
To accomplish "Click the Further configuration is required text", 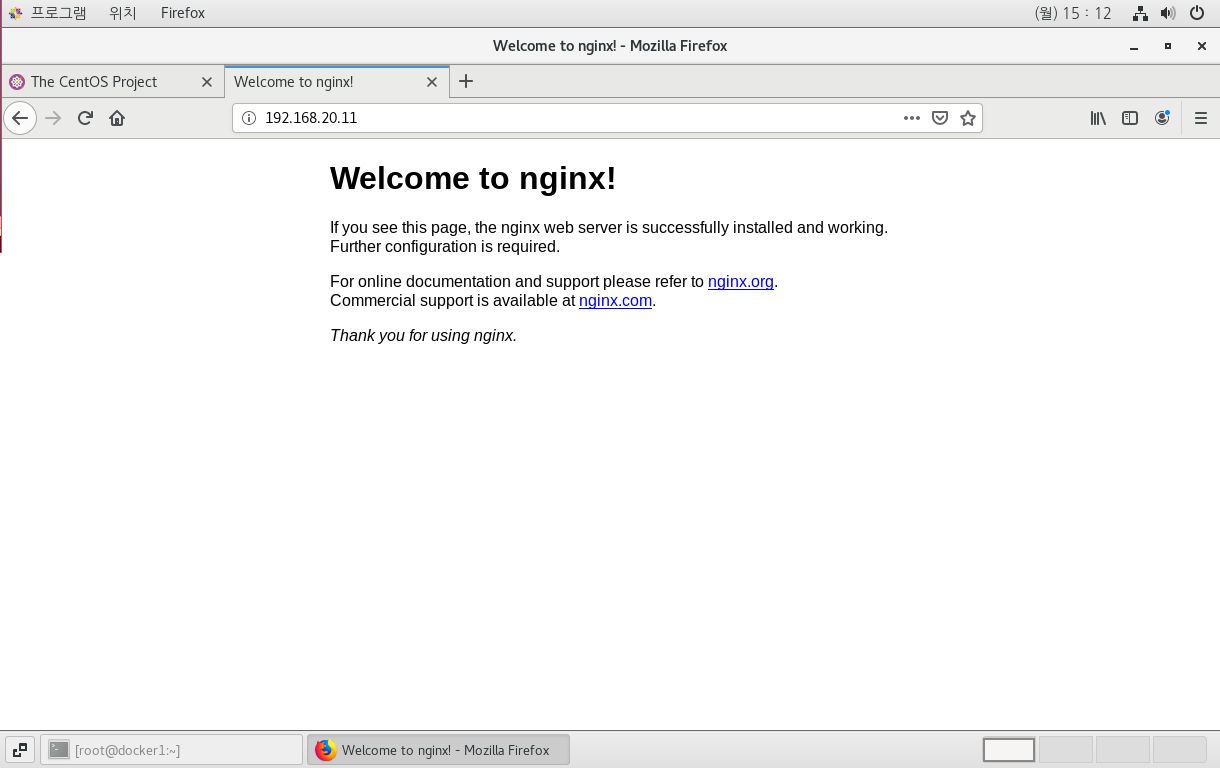I will [445, 247].
